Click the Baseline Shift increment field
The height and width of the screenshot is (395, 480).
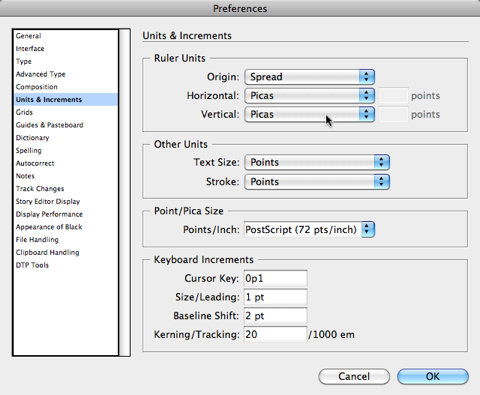point(275,316)
